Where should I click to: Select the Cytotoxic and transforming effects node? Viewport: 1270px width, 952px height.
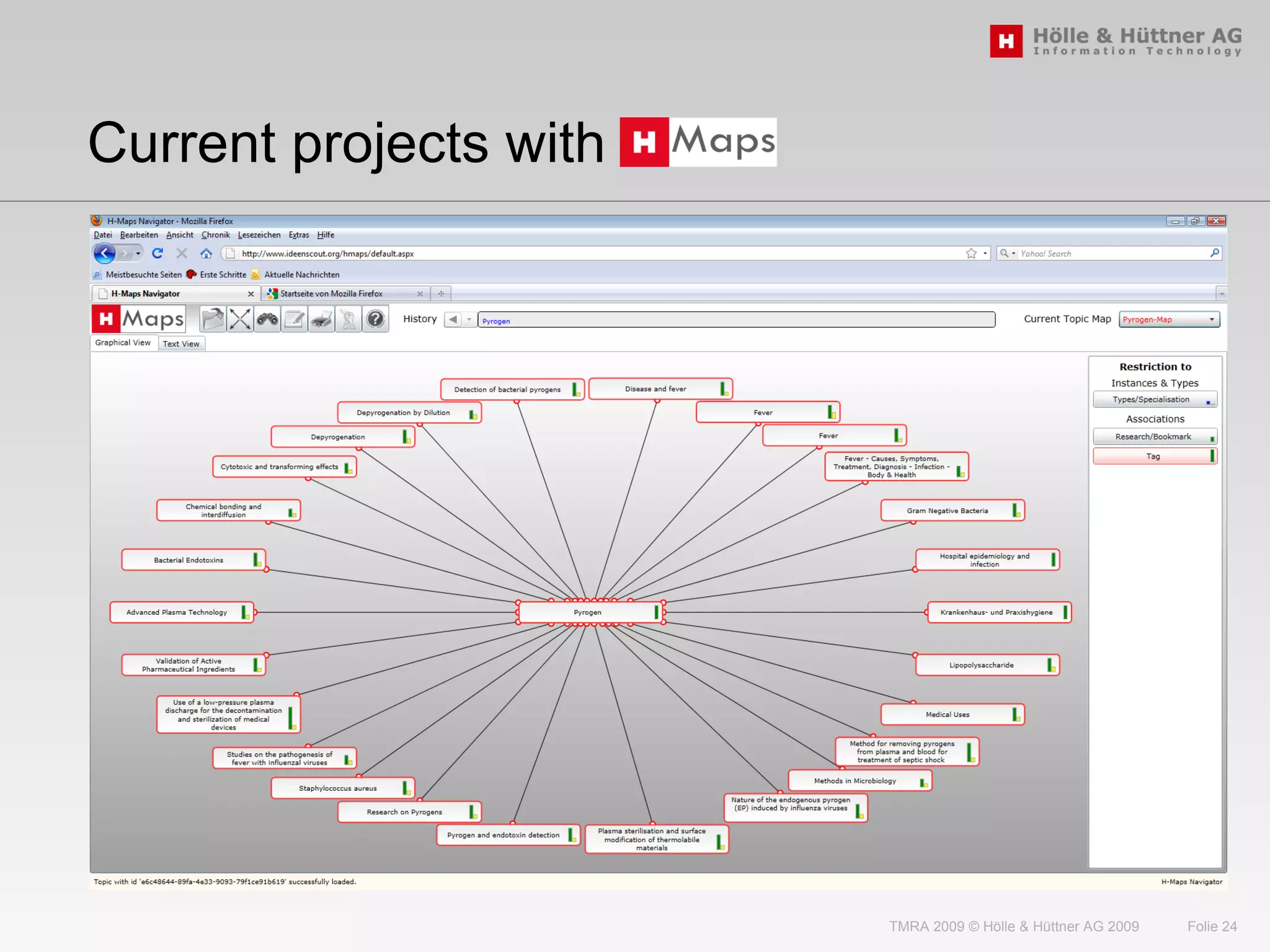pos(284,467)
